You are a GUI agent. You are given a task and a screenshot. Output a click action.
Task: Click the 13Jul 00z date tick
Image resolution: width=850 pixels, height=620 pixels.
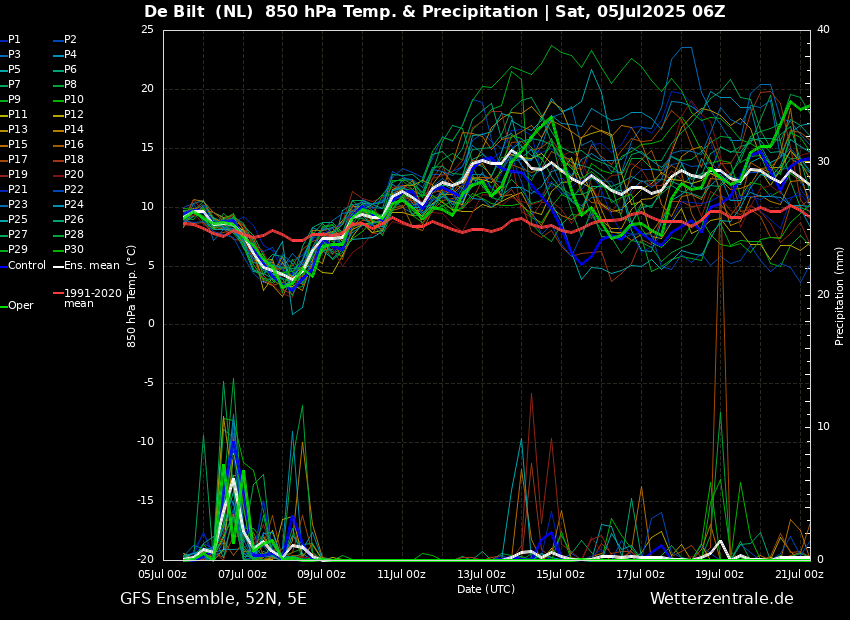[x=481, y=575]
